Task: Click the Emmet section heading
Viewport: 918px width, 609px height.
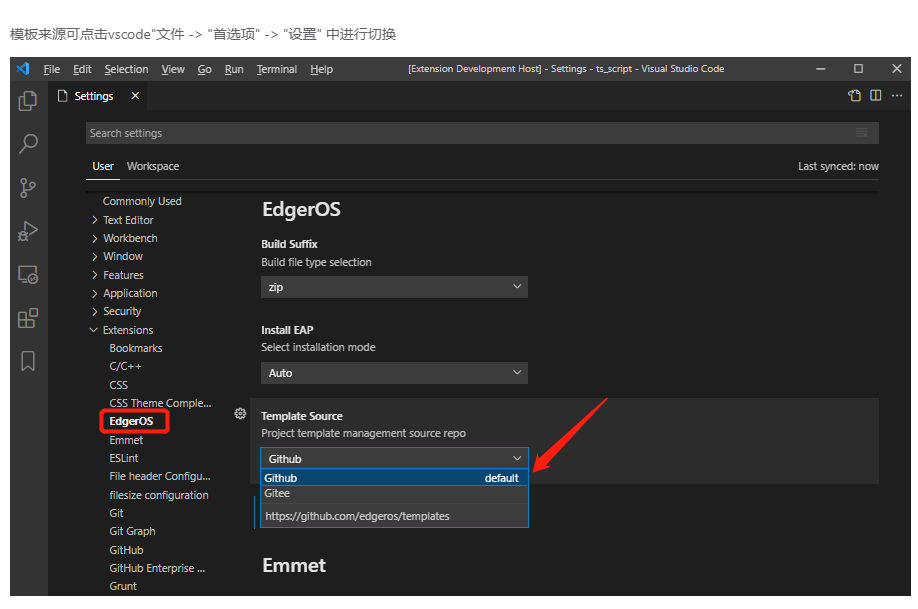Action: pos(294,566)
